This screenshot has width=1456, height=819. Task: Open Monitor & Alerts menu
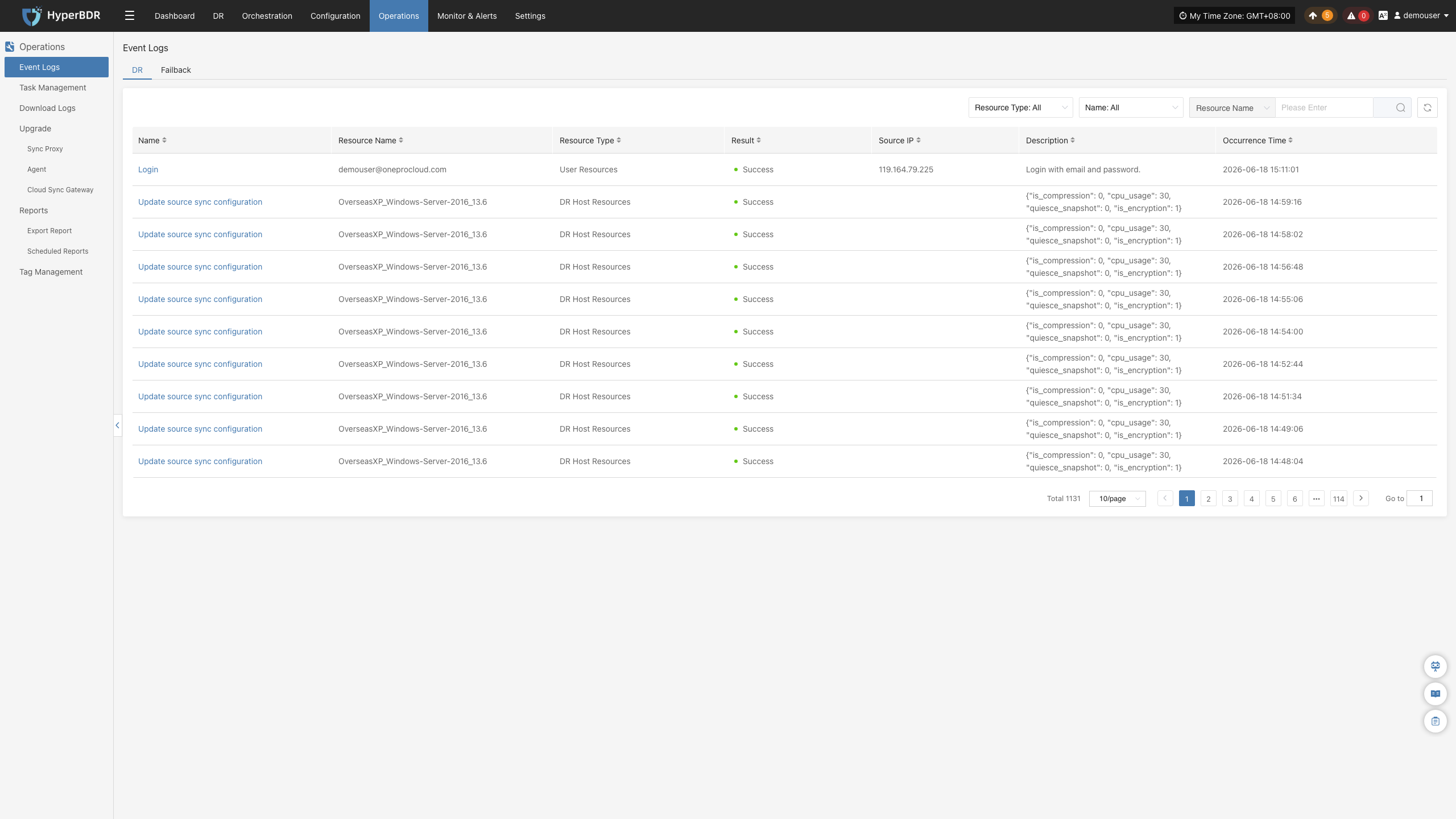(x=467, y=16)
